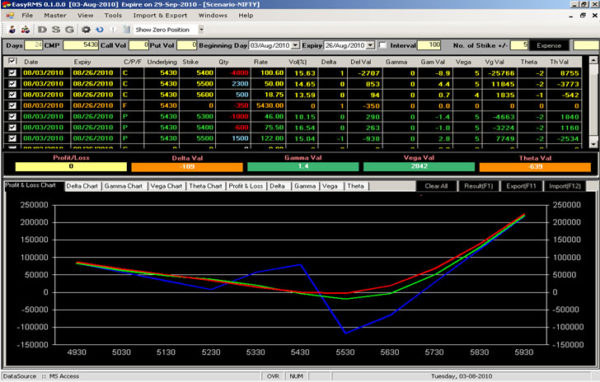This screenshot has width=600, height=382.
Task: Uncheck the put row with rate 122.00
Action: point(12,138)
